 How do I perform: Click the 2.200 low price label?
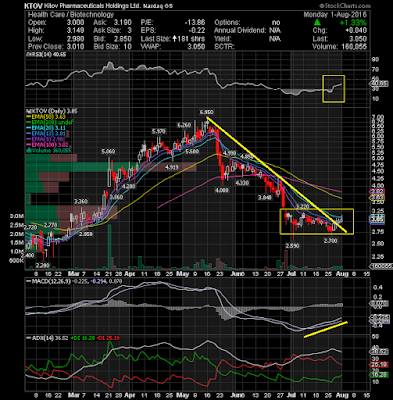click(42, 265)
